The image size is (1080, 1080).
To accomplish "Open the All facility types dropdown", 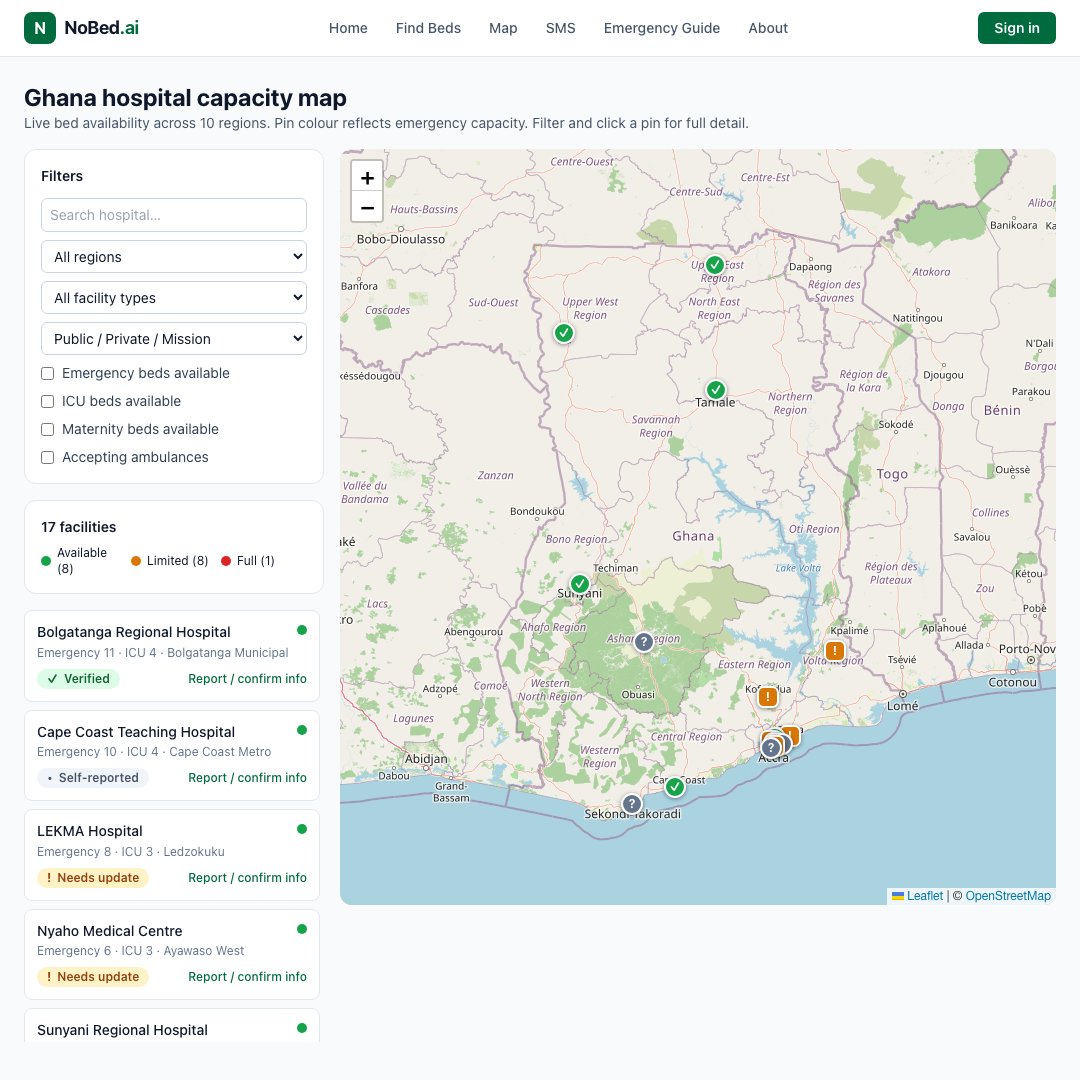I will (174, 298).
